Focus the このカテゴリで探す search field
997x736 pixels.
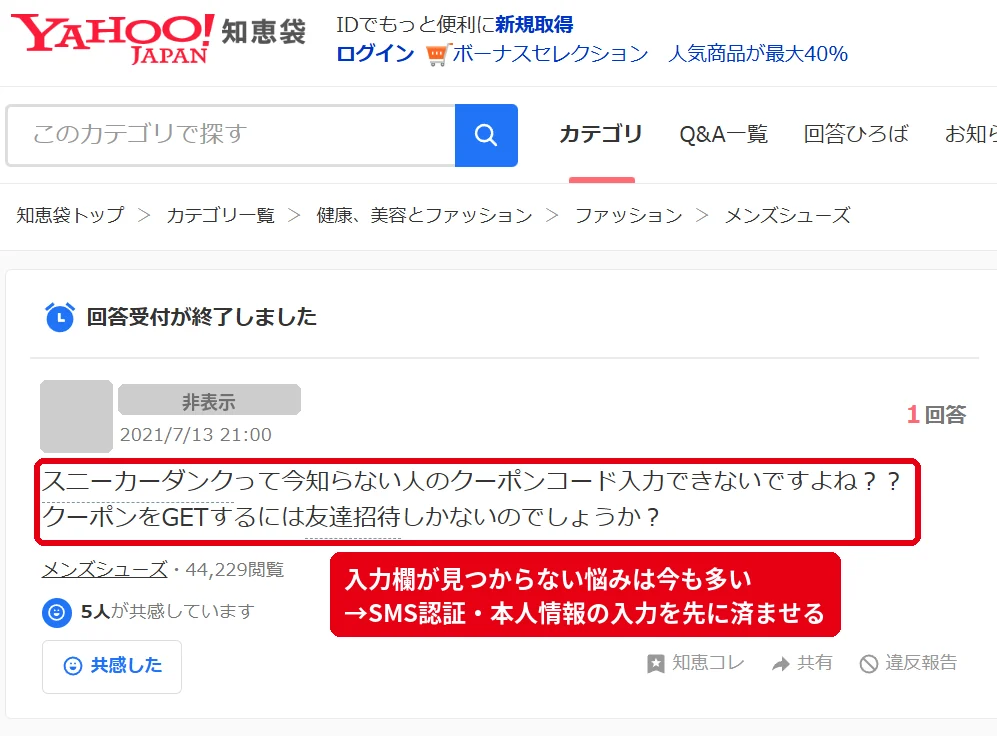pos(231,135)
